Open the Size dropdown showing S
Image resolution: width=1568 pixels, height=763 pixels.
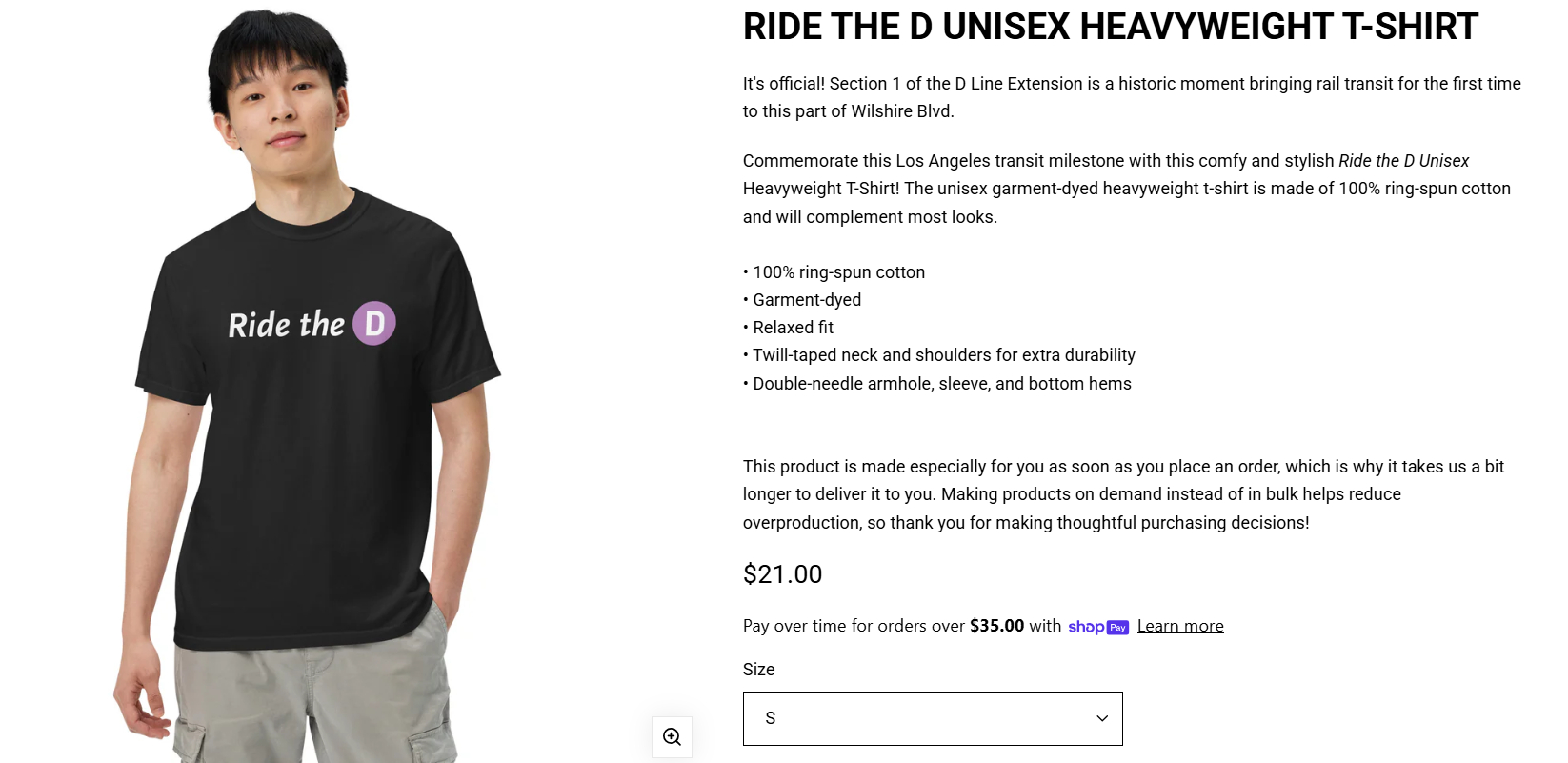(x=933, y=718)
